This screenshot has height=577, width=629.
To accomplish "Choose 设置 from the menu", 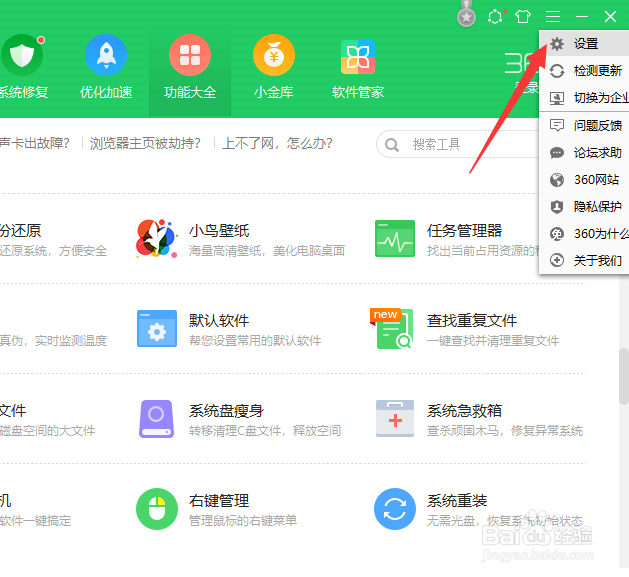I will (x=584, y=43).
